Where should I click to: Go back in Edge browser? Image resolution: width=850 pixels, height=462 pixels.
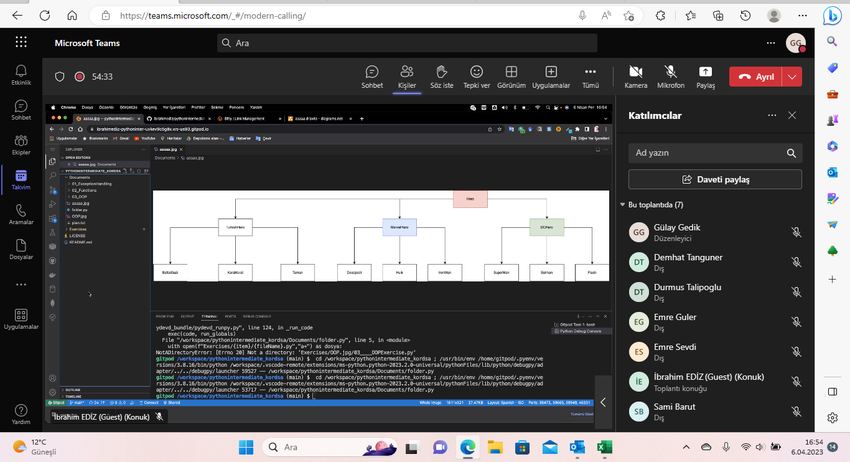coord(17,15)
